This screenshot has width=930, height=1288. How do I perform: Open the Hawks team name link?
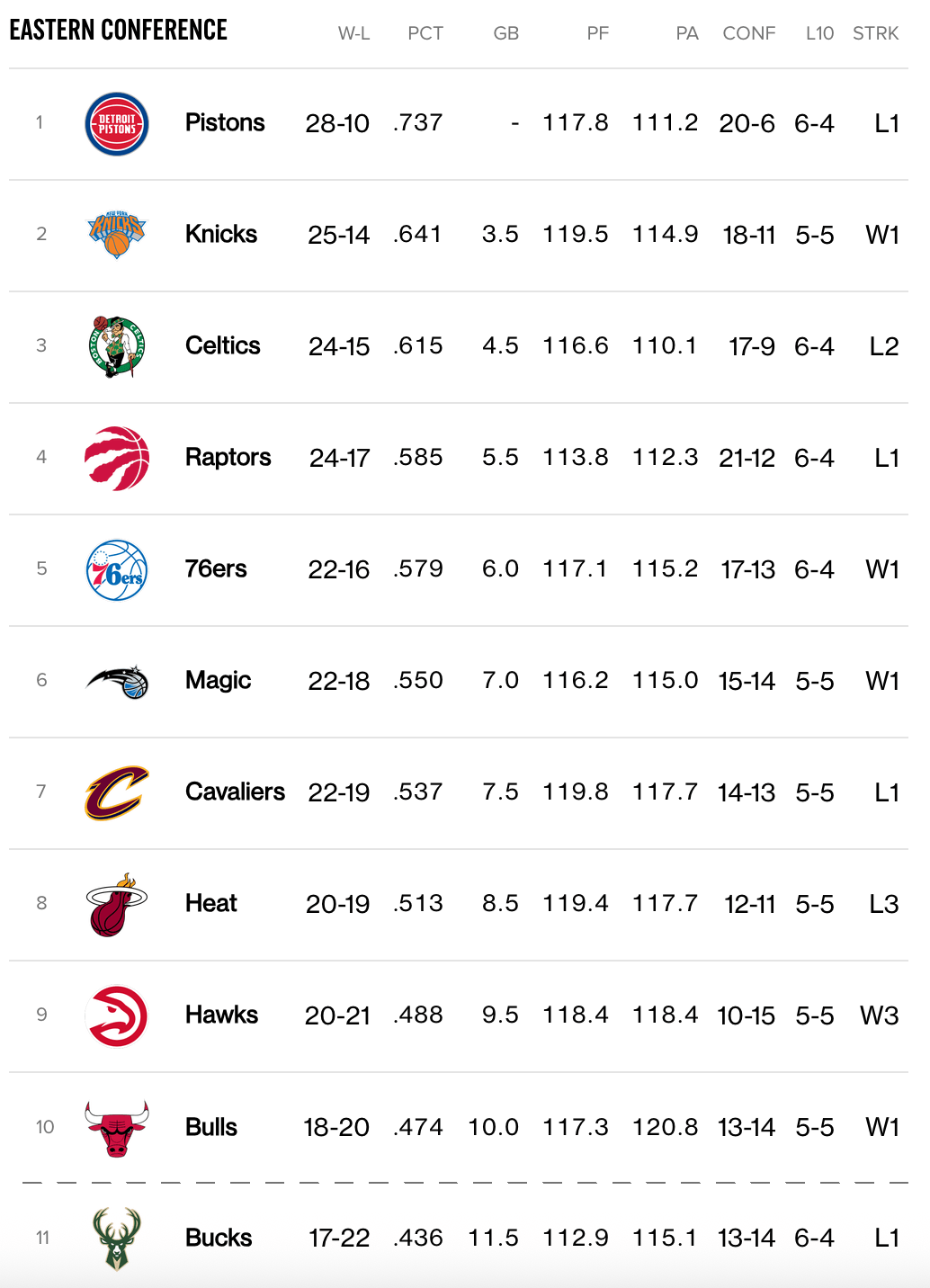tap(221, 1015)
